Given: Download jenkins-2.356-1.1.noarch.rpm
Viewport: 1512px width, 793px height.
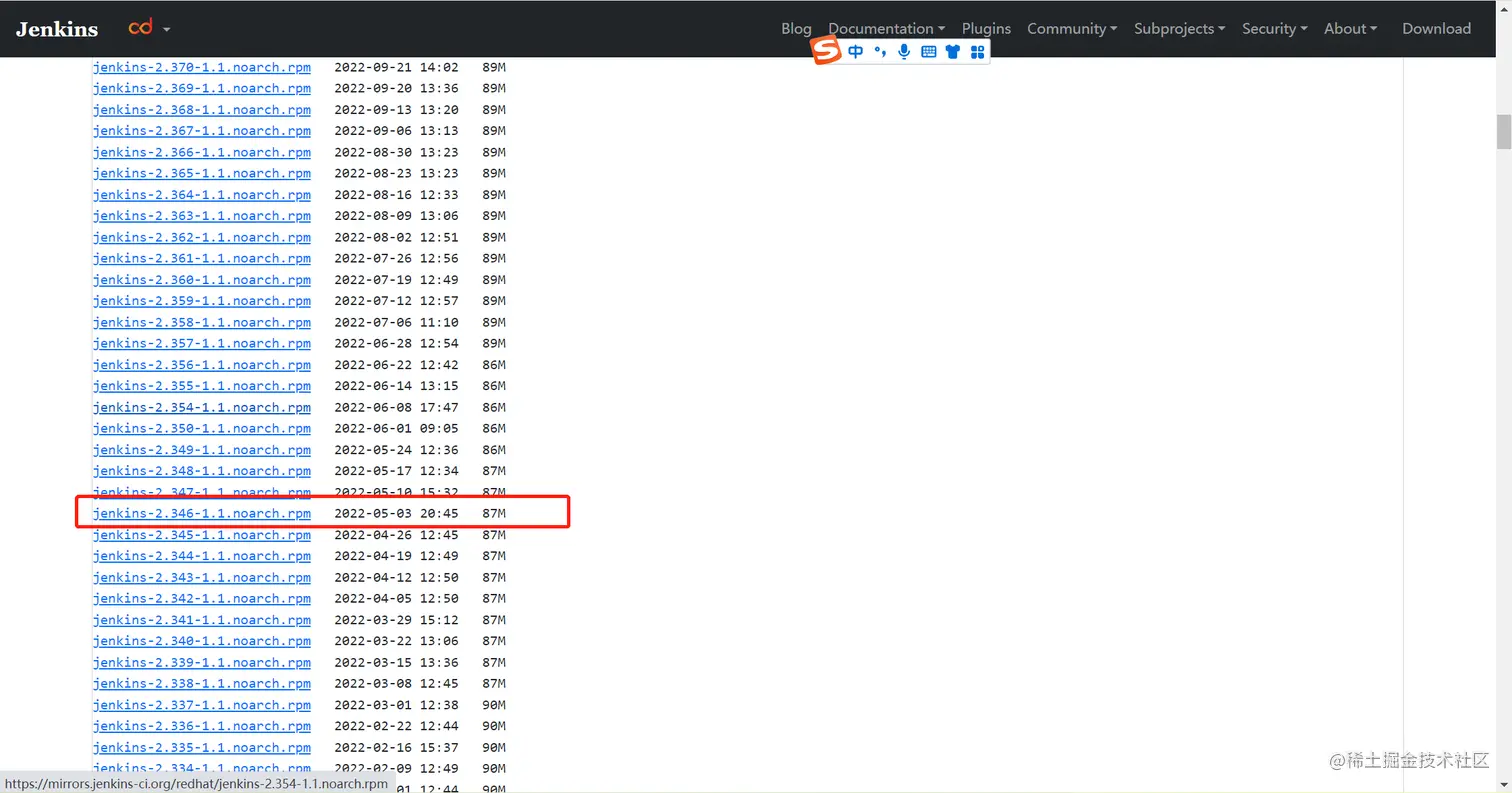Looking at the screenshot, I should [202, 365].
